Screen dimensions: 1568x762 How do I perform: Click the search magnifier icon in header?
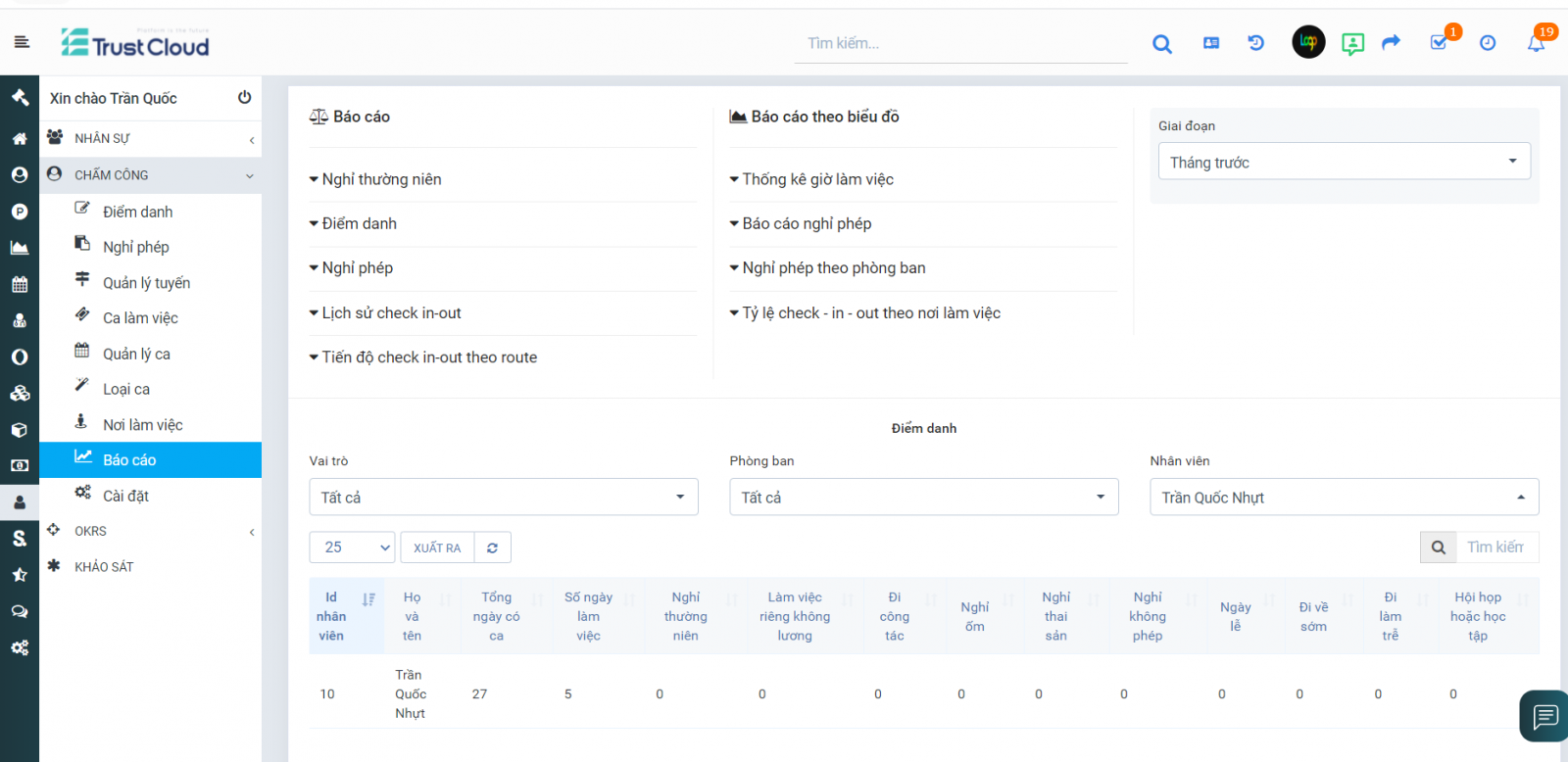click(x=1162, y=43)
